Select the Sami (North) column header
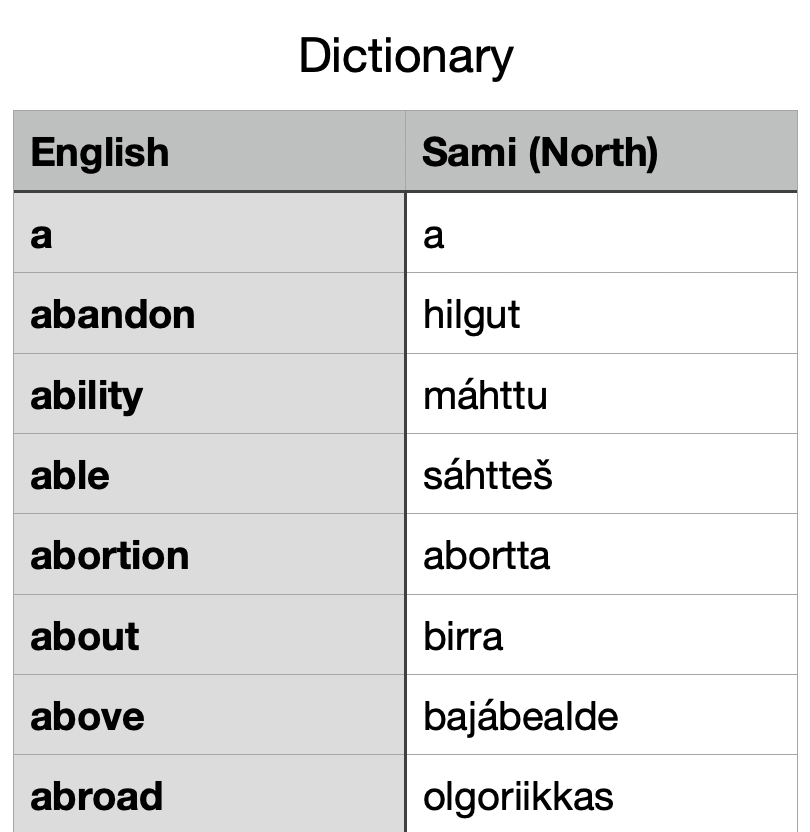The width and height of the screenshot is (810, 832). point(540,152)
